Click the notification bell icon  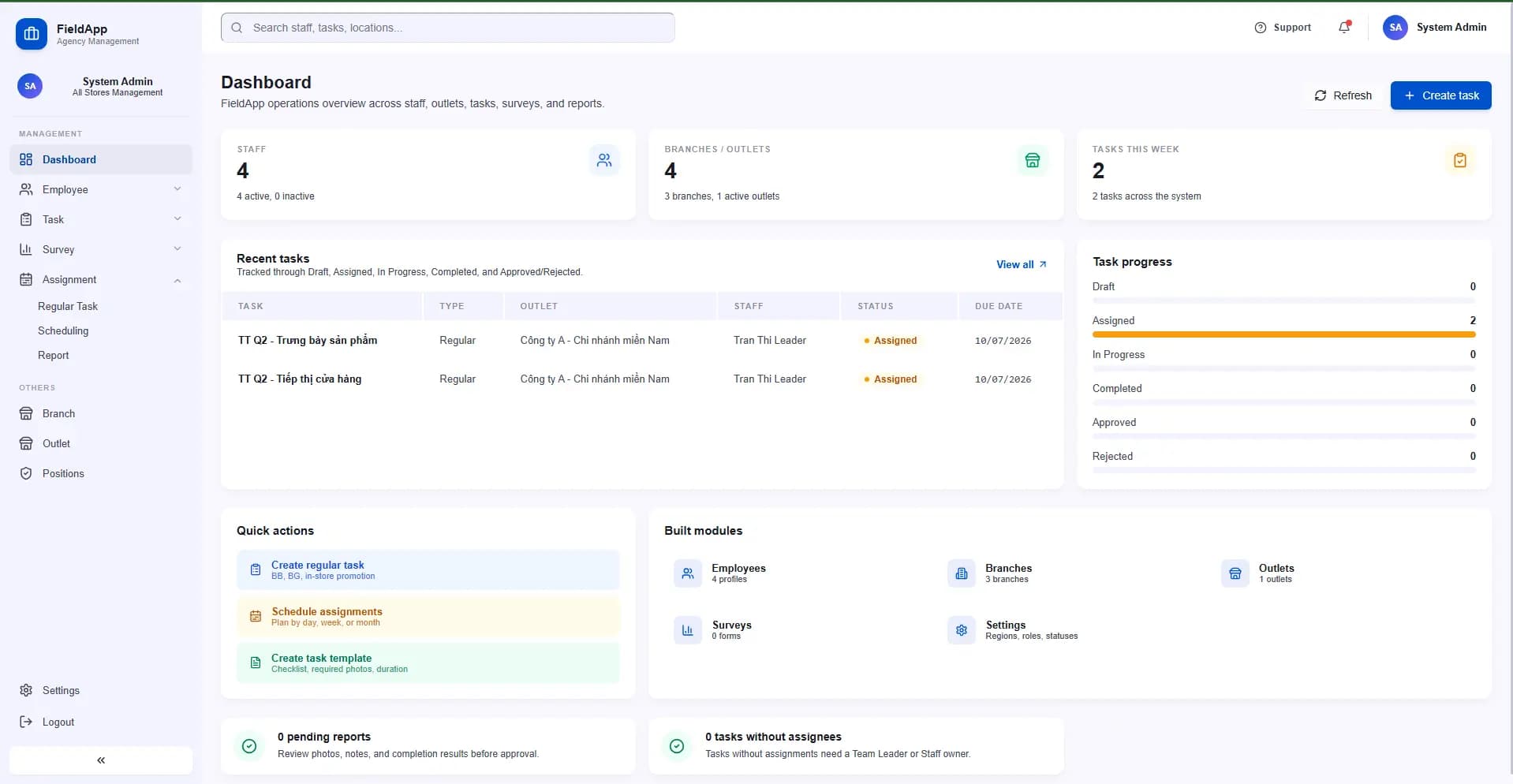[x=1344, y=28]
